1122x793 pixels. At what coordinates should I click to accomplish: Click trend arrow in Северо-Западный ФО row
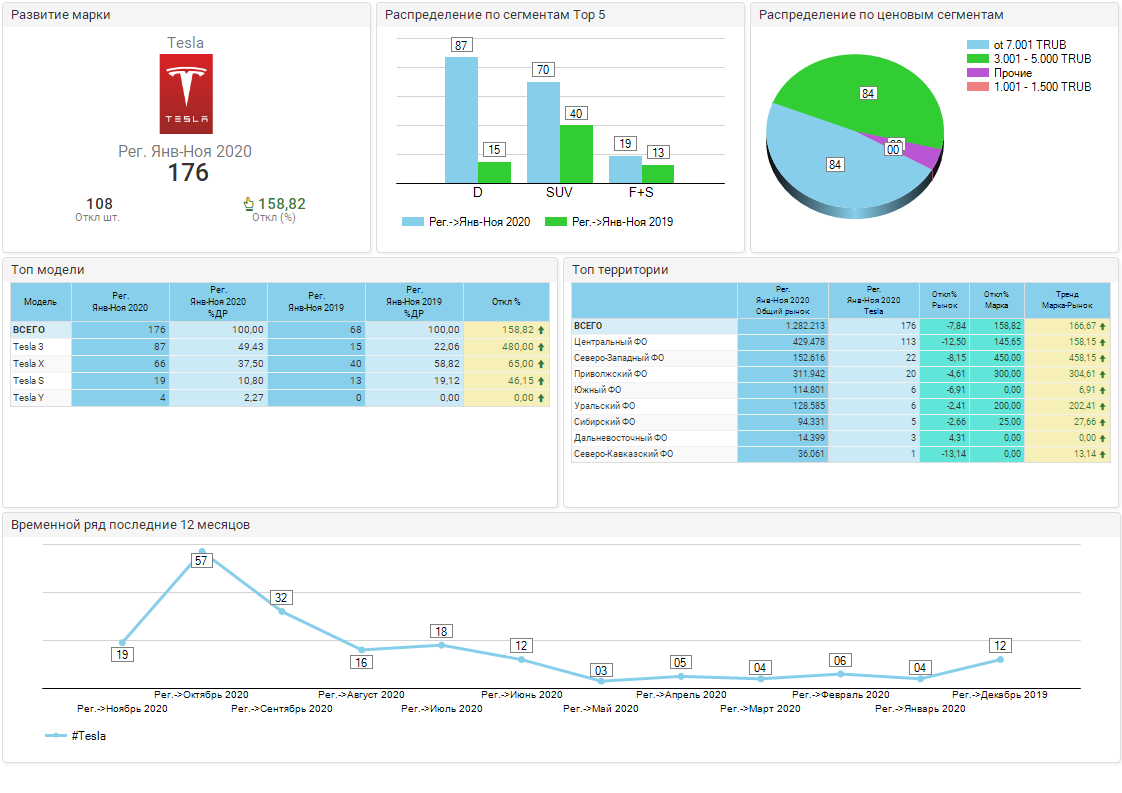(1103, 358)
